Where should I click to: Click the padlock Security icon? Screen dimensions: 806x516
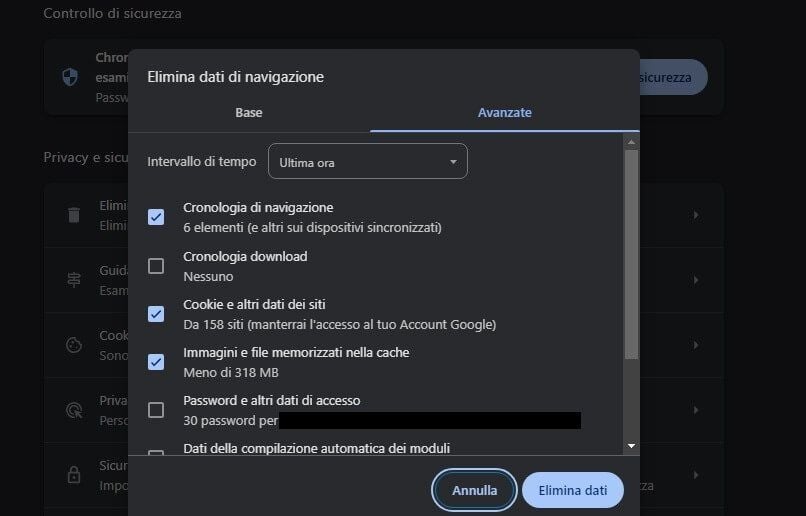[x=74, y=475]
